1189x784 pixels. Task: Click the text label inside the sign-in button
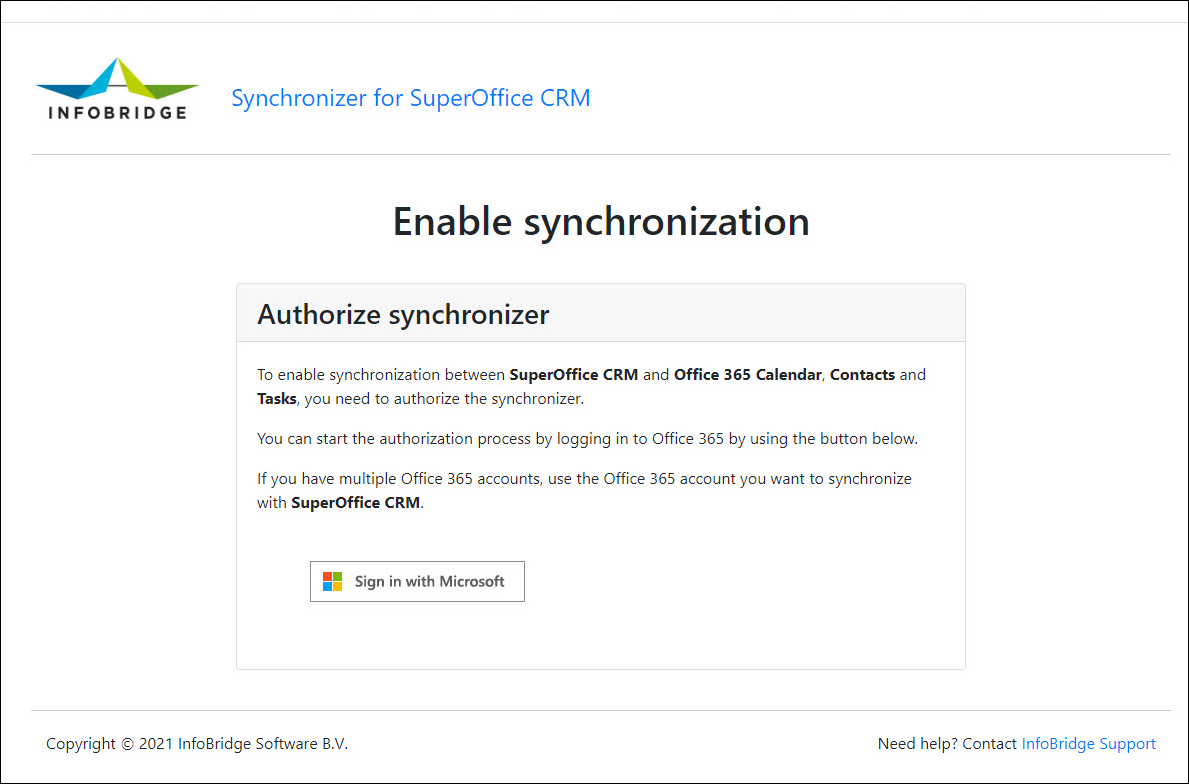coord(429,581)
